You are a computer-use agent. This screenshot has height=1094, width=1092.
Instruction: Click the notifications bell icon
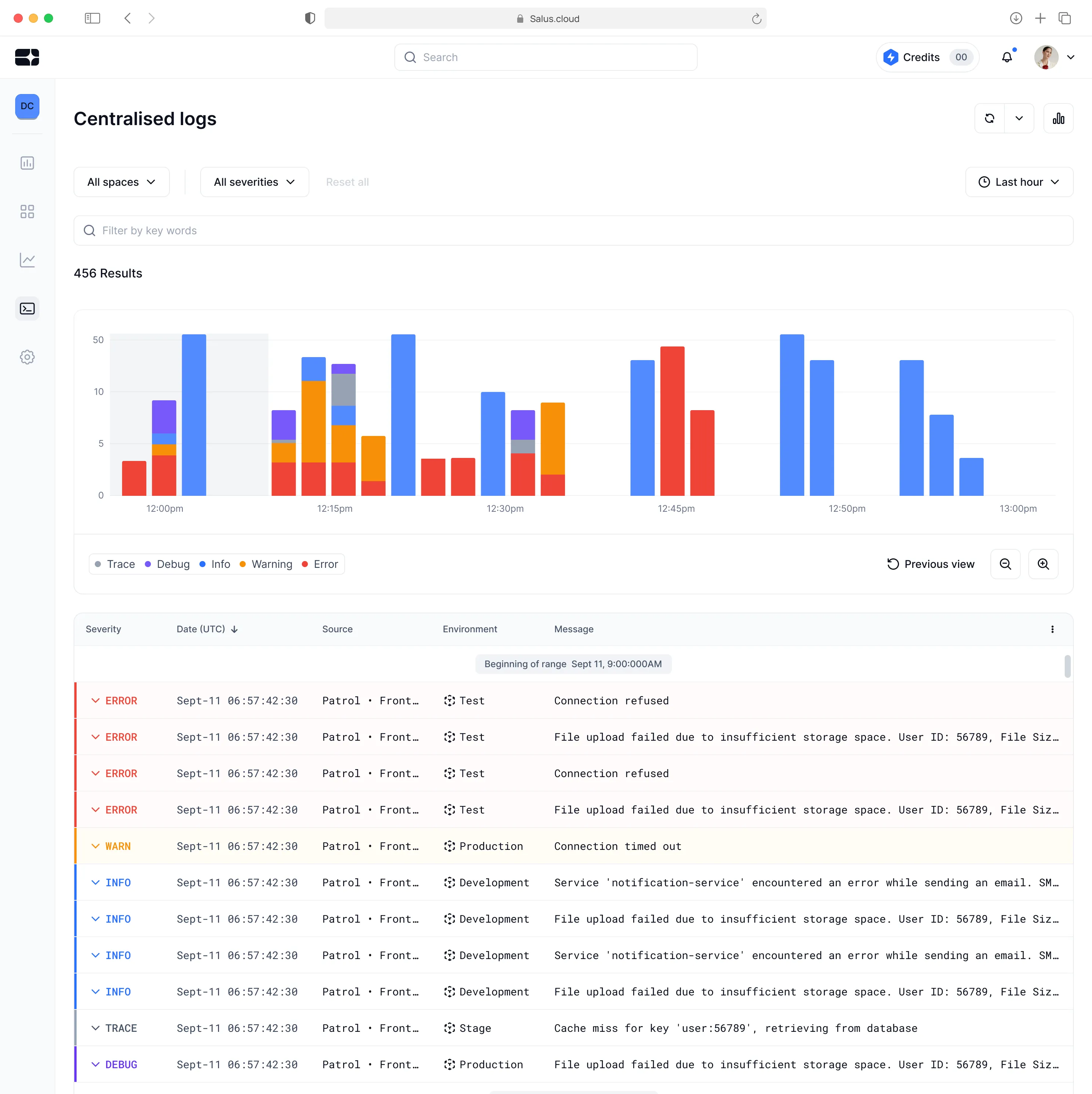point(1007,57)
